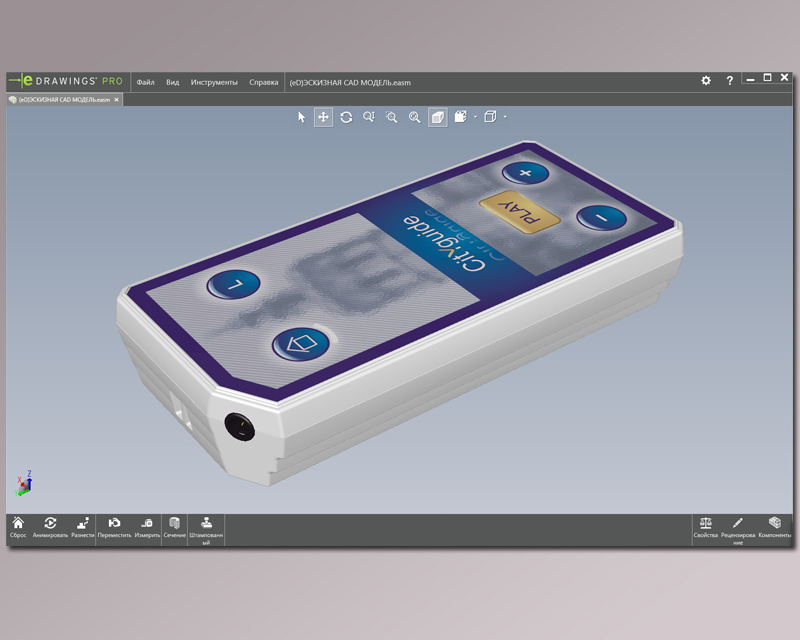The height and width of the screenshot is (640, 800).
Task: Close the ЭСКИЗНАЯ CAD МОДЕЛЬ.easm tab
Action: [x=116, y=100]
